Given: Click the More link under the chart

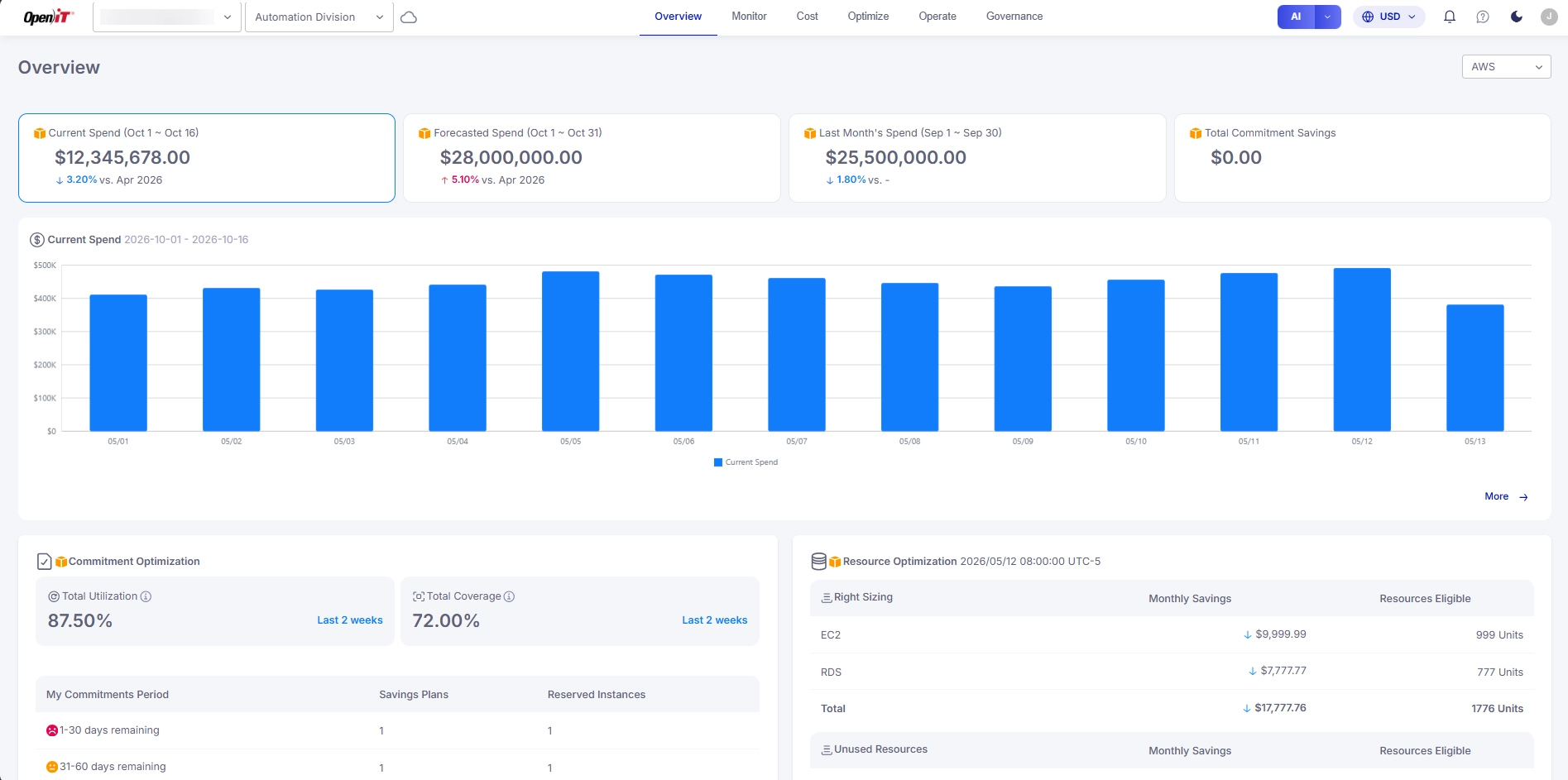Looking at the screenshot, I should pyautogui.click(x=1506, y=496).
